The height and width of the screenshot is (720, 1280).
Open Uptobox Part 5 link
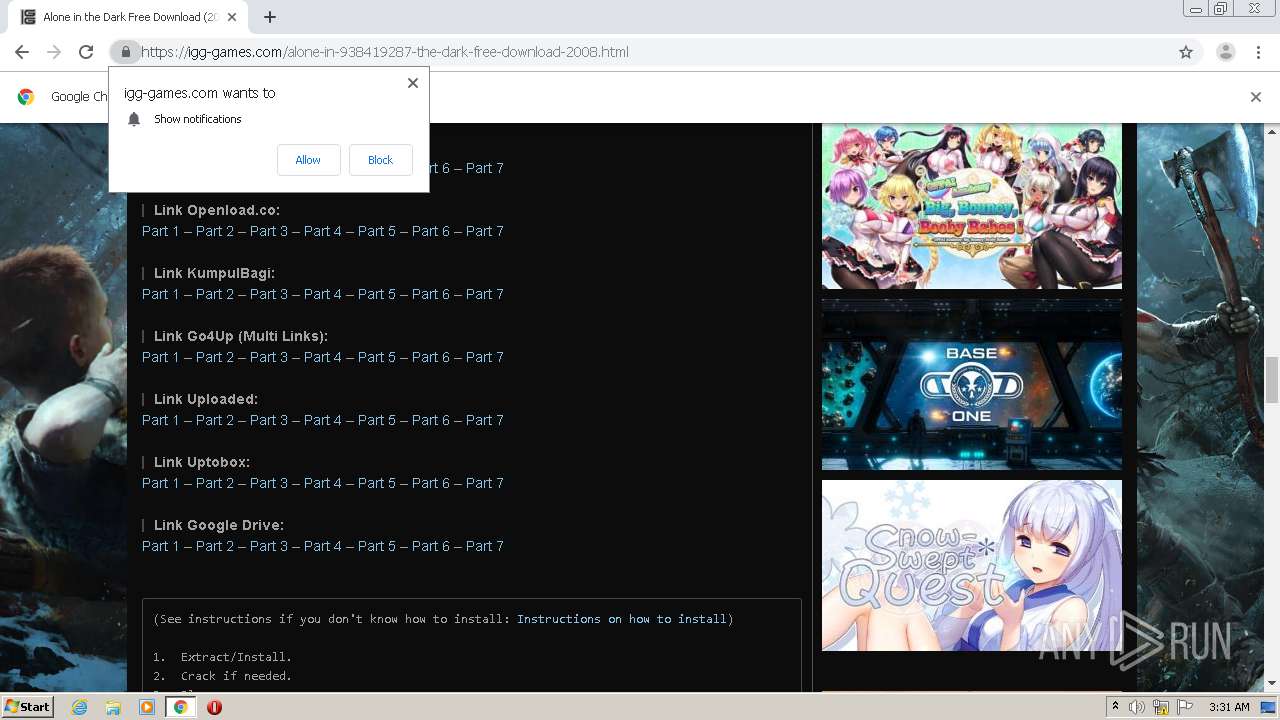click(x=377, y=483)
